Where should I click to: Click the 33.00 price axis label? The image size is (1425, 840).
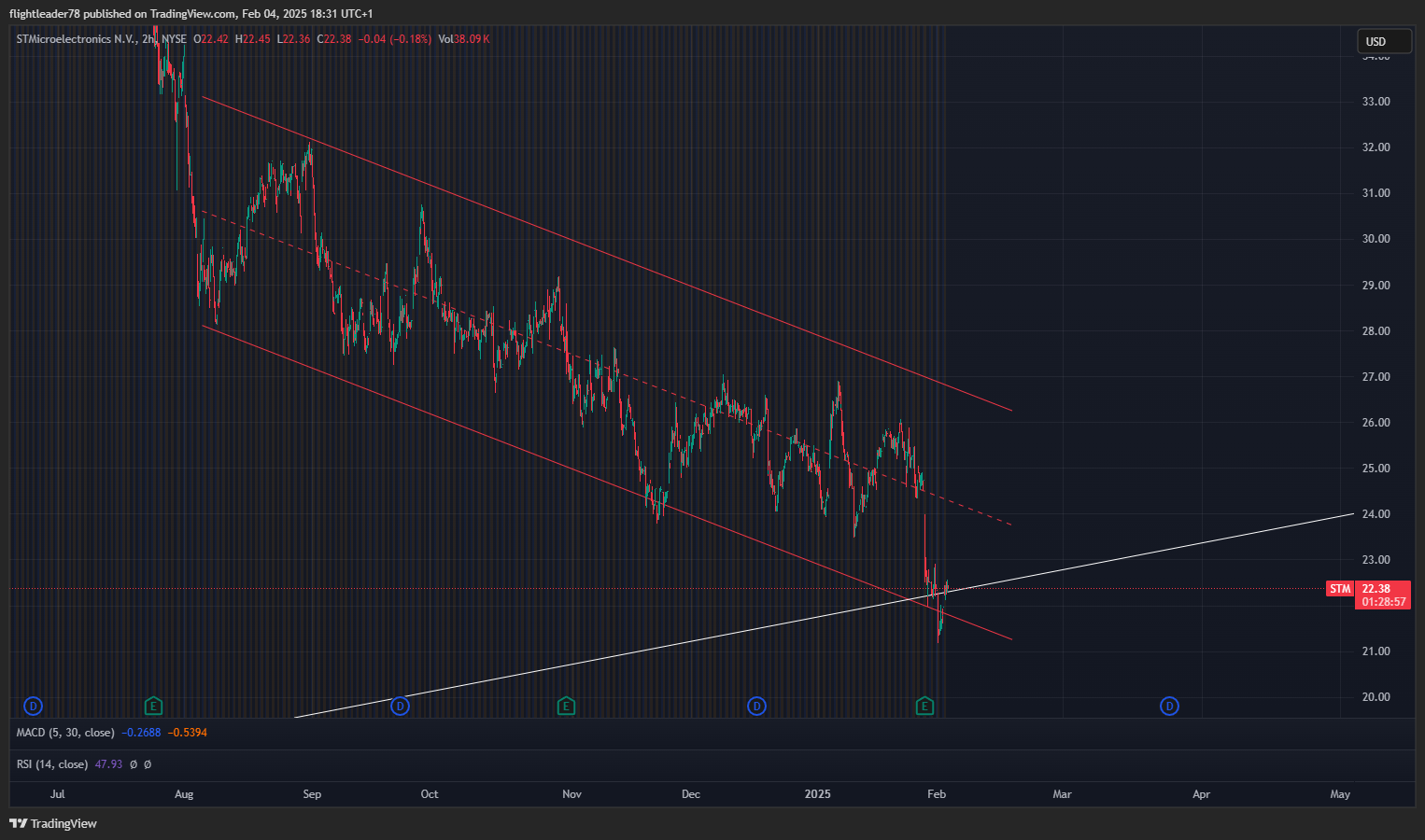pos(1376,102)
